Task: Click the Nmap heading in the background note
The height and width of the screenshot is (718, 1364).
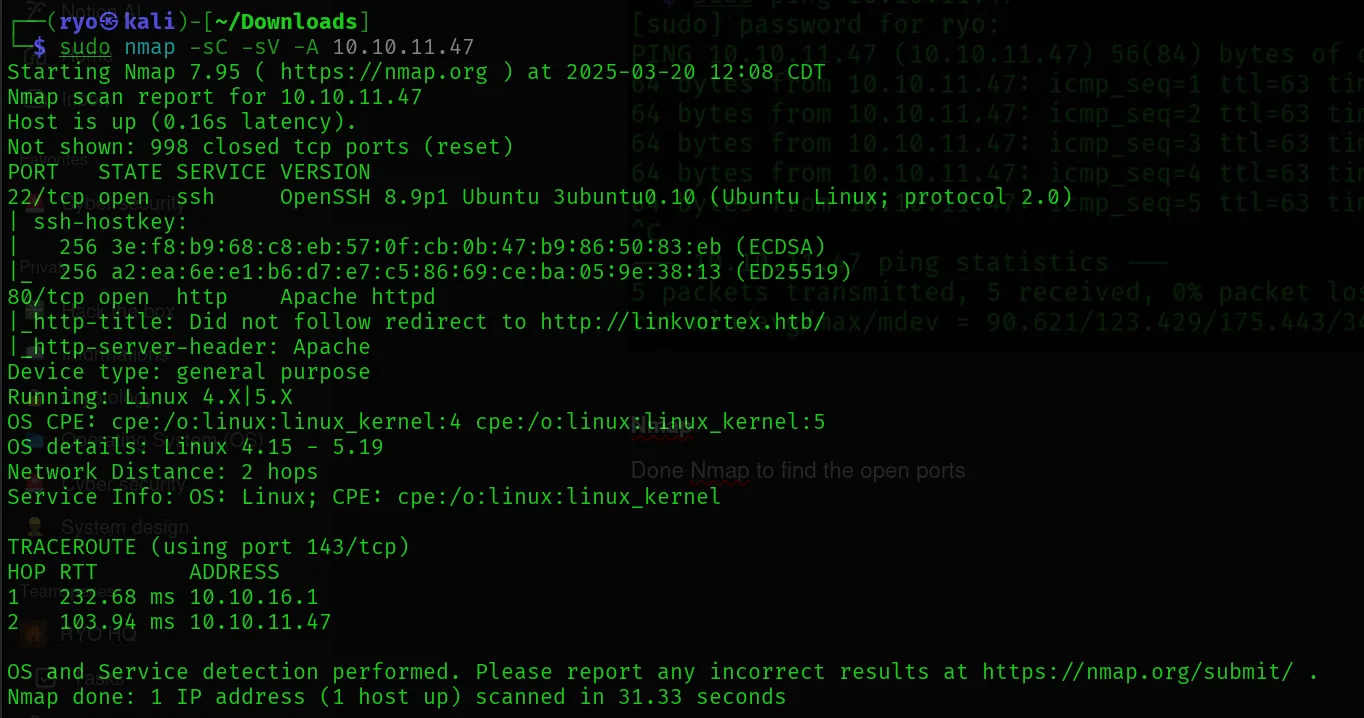Action: point(662,431)
